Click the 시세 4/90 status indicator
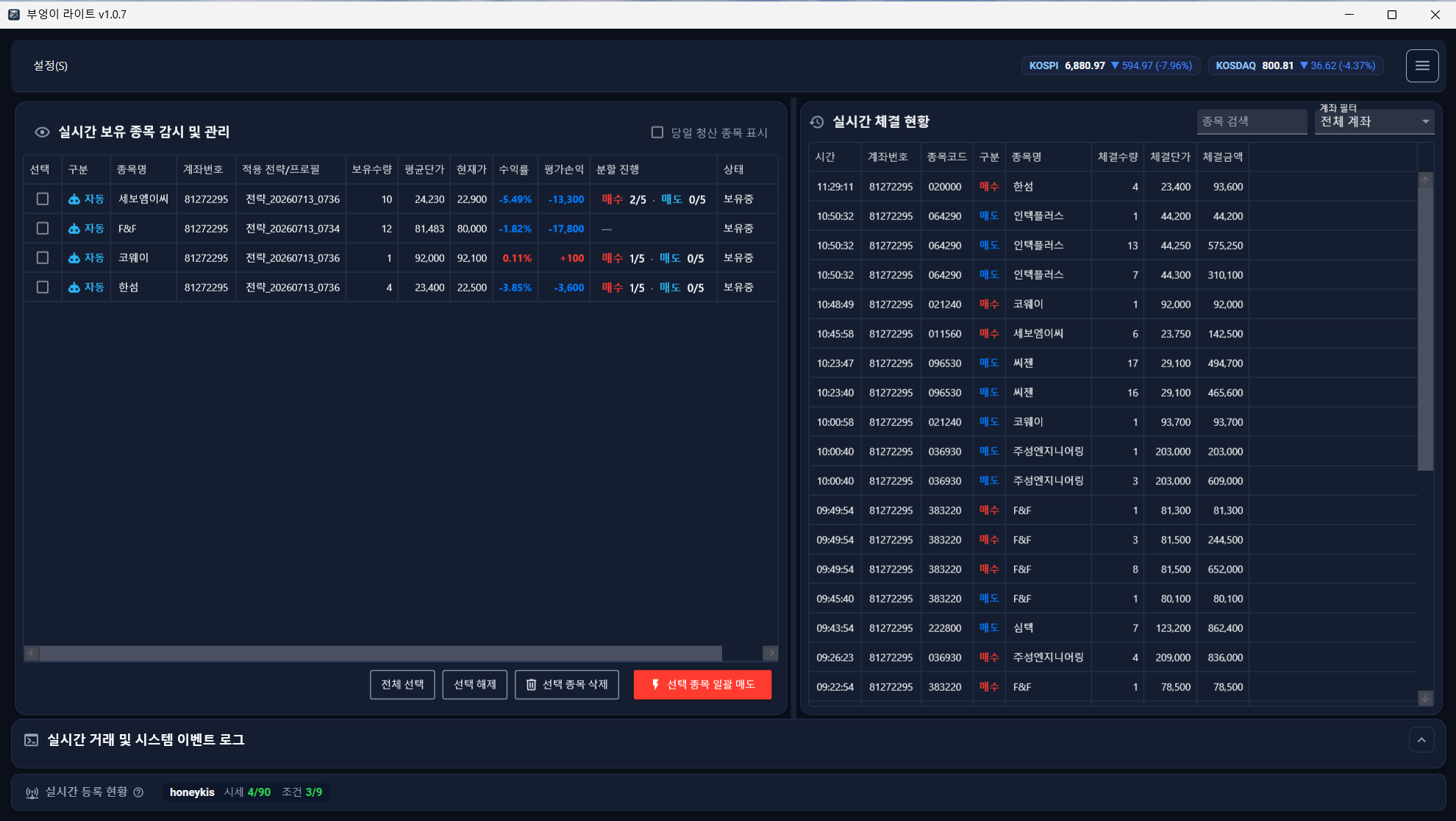 coord(247,792)
